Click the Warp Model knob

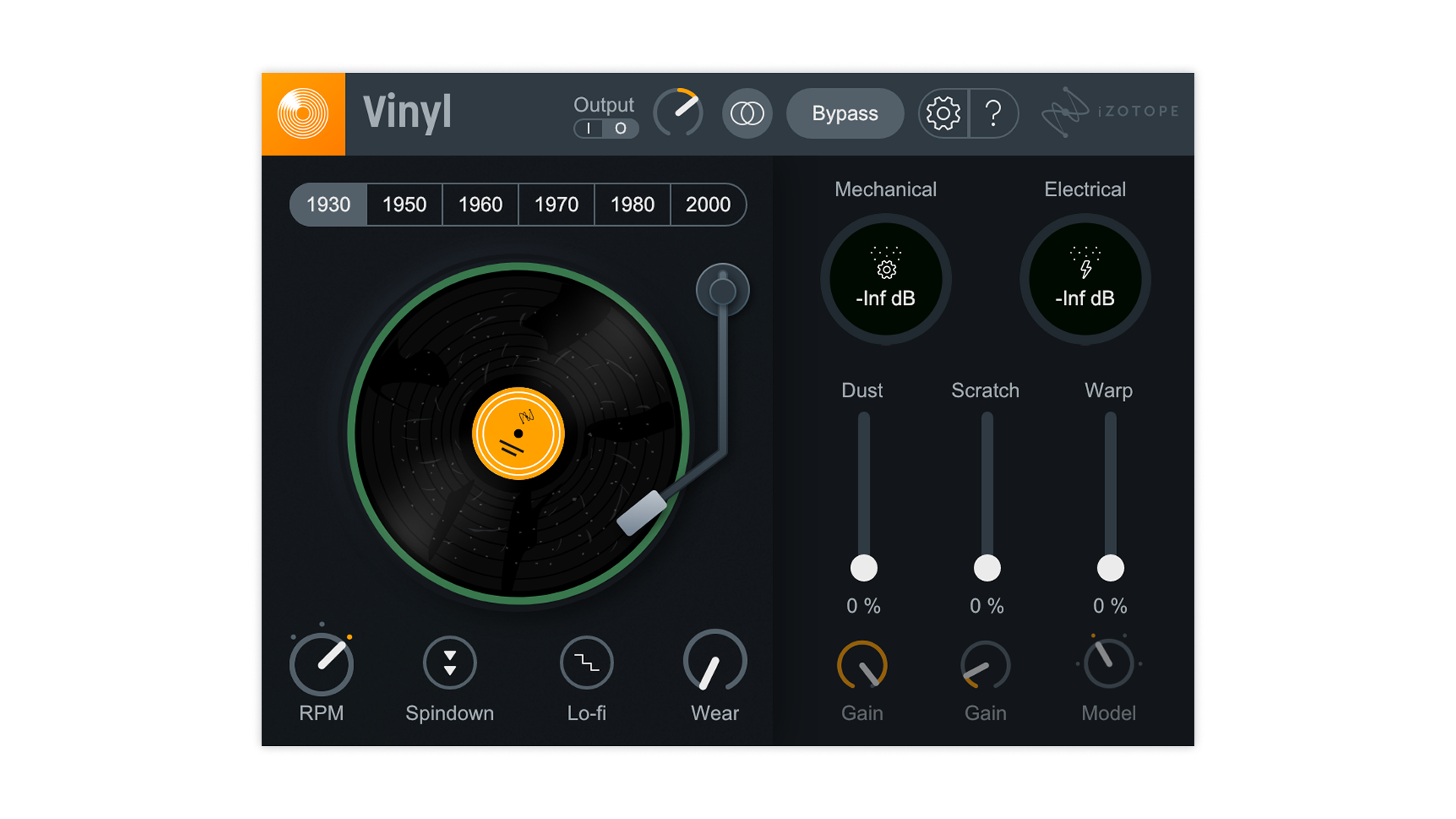[1109, 664]
